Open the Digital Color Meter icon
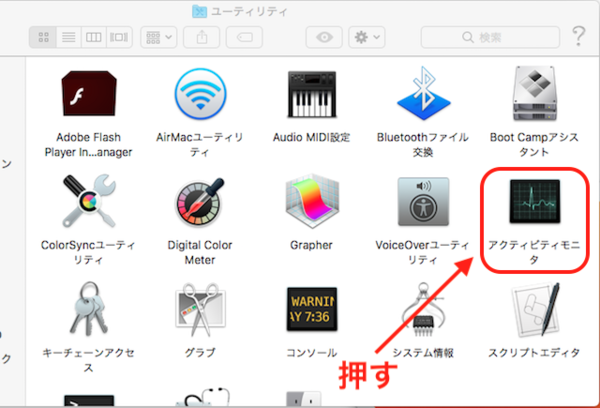 click(199, 202)
